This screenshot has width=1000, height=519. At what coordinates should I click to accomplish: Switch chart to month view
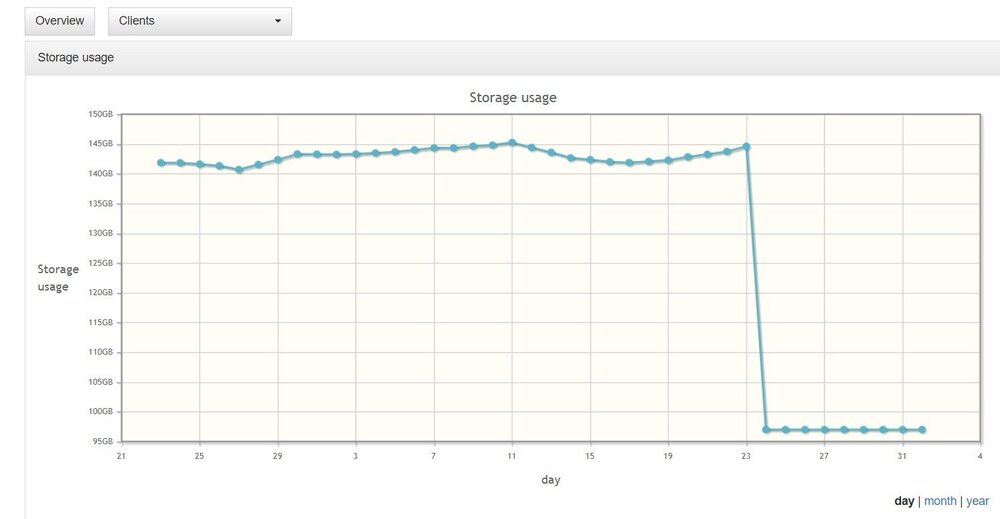(940, 501)
